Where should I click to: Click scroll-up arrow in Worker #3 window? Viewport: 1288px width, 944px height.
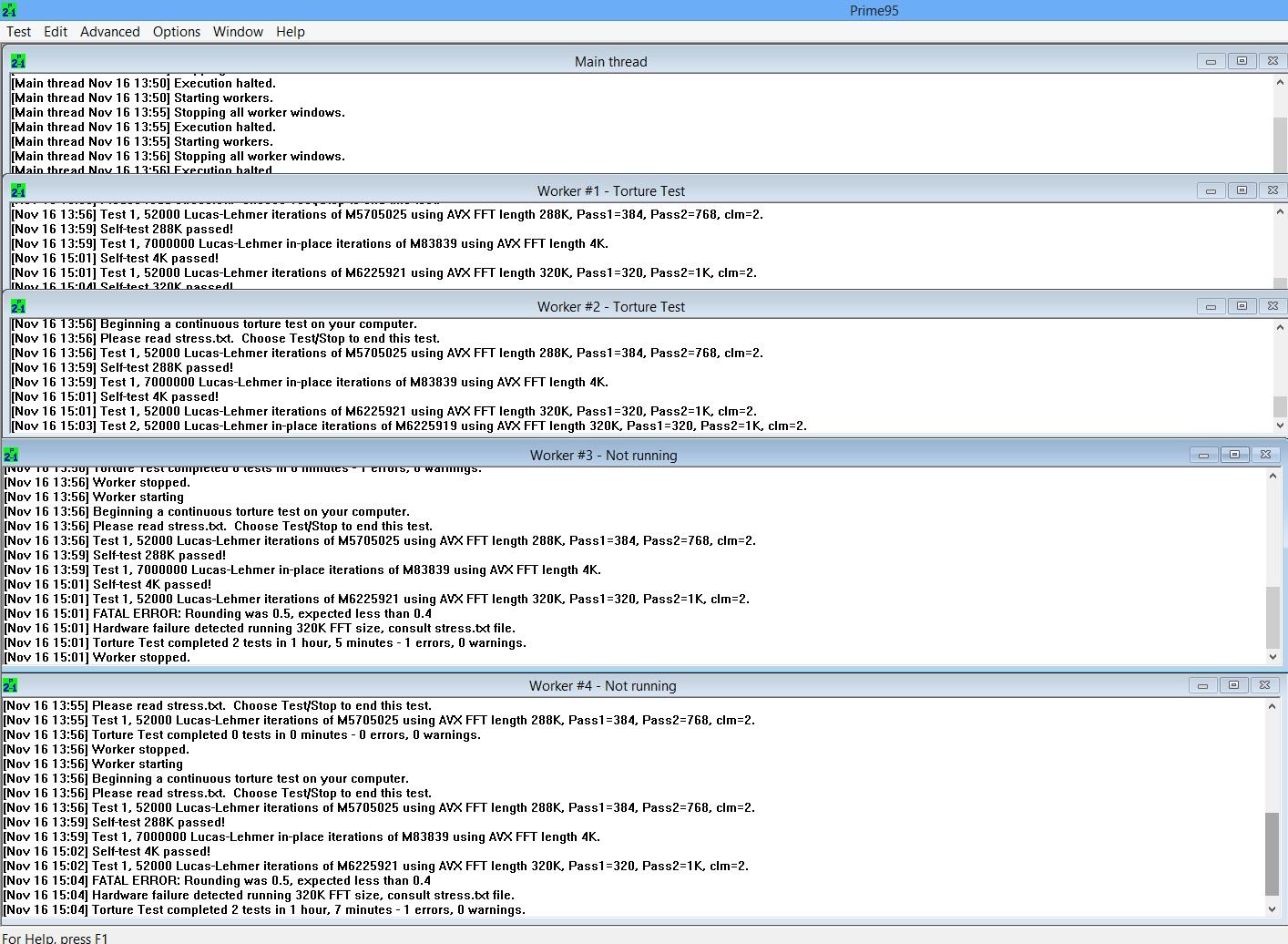tap(1273, 477)
